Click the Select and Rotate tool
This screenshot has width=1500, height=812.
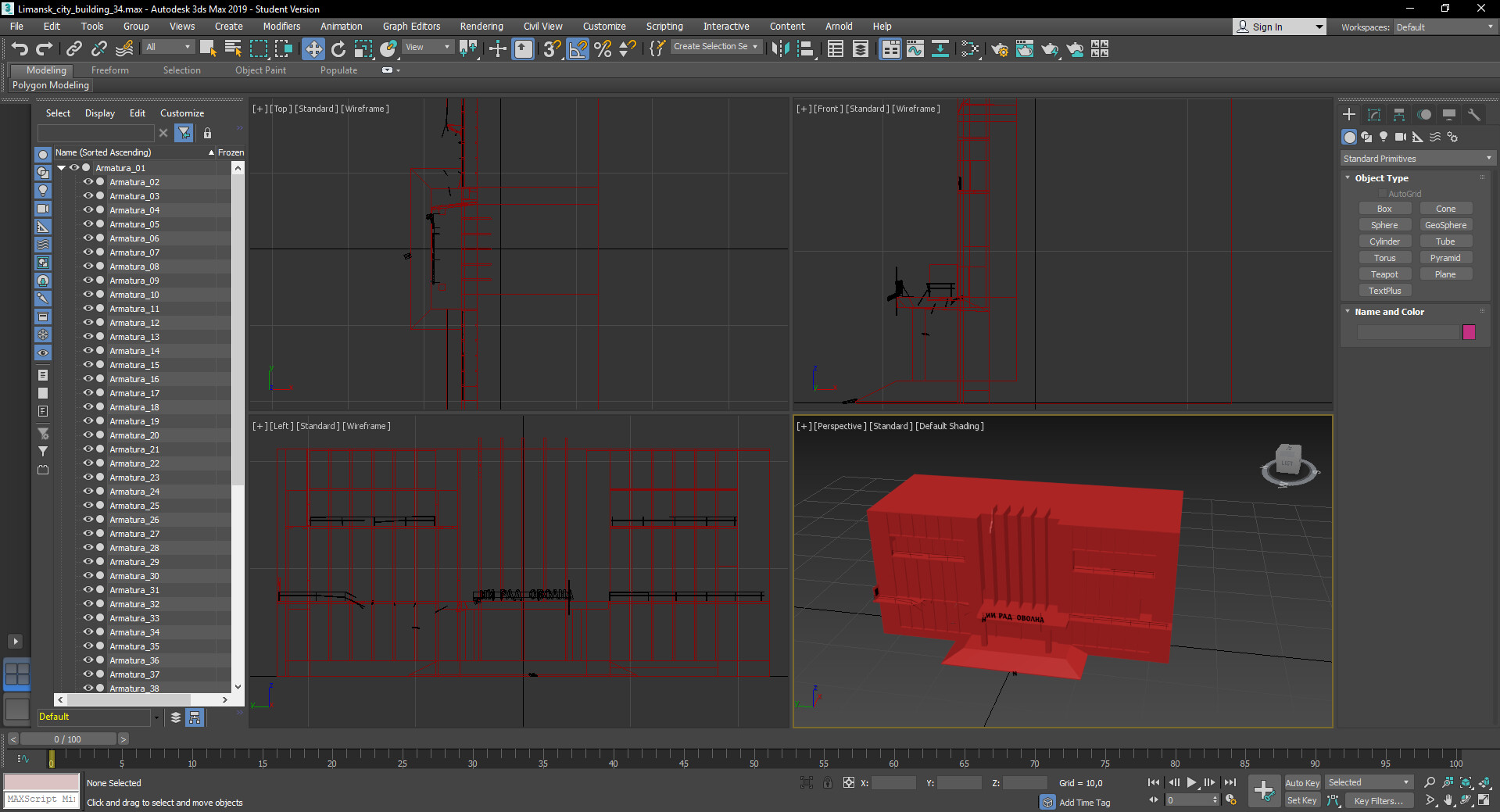click(338, 49)
